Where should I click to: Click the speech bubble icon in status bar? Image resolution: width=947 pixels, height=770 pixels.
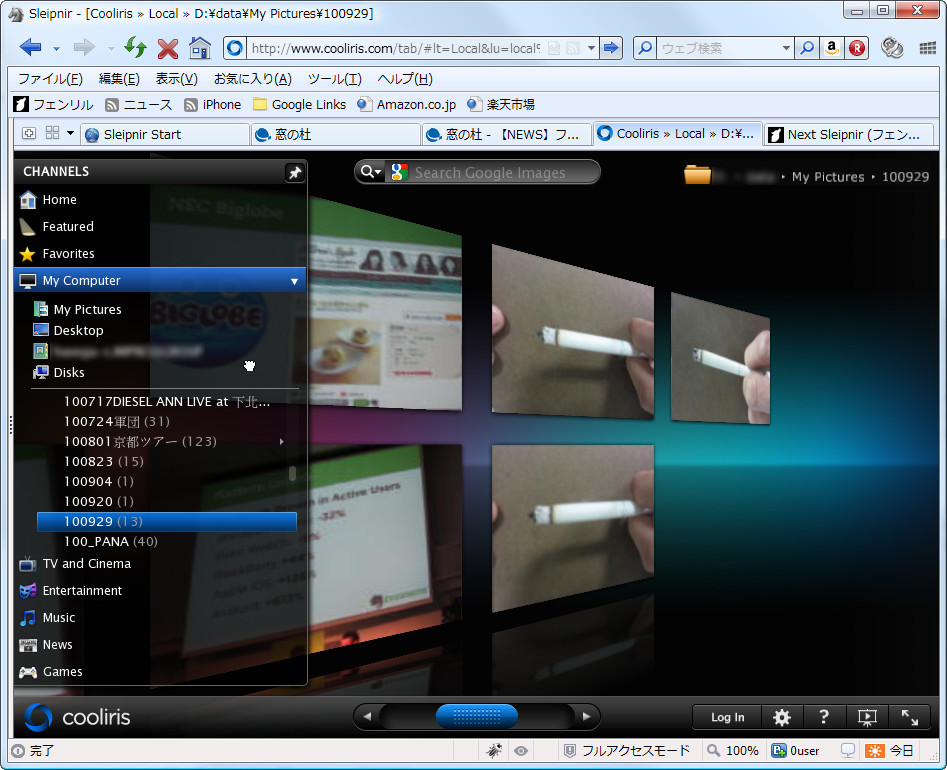(x=848, y=750)
